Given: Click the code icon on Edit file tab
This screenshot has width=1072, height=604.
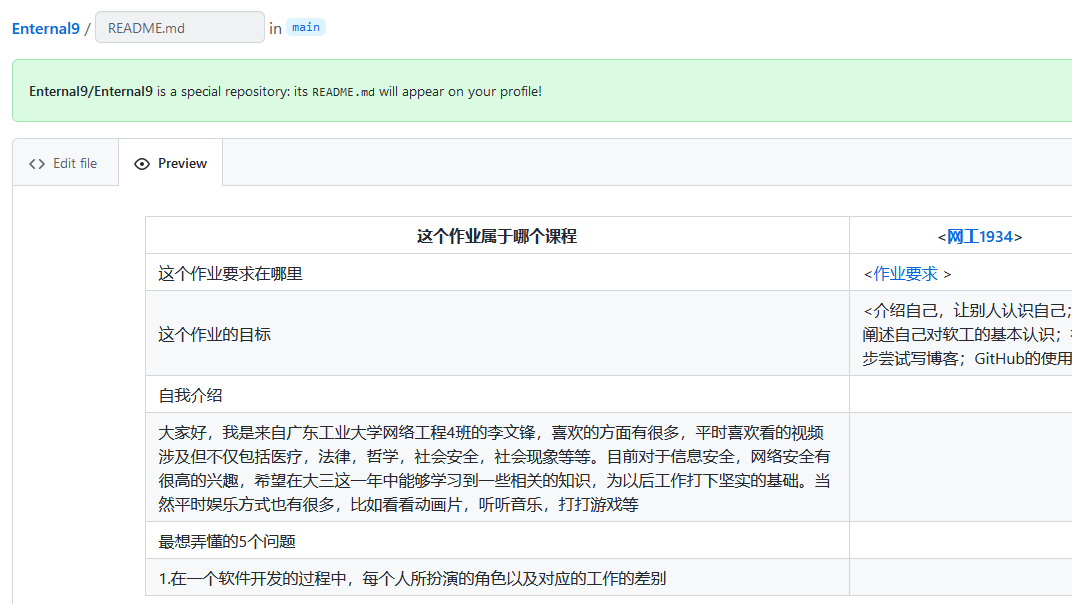Looking at the screenshot, I should pos(37,163).
